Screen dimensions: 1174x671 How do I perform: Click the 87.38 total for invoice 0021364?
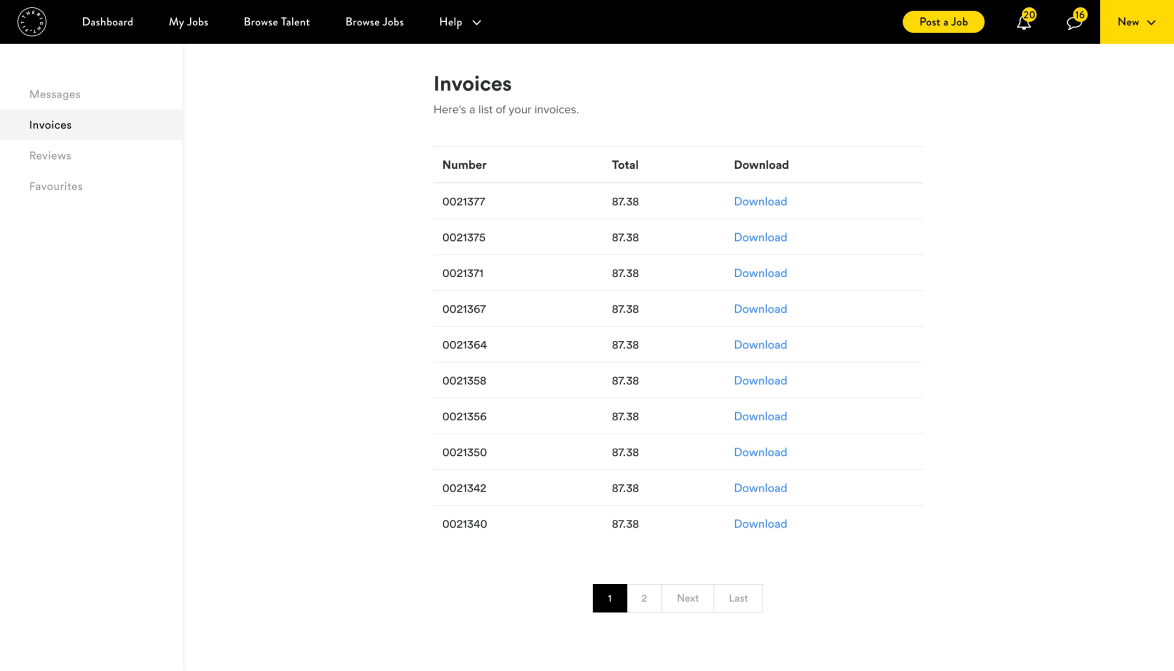[625, 345]
